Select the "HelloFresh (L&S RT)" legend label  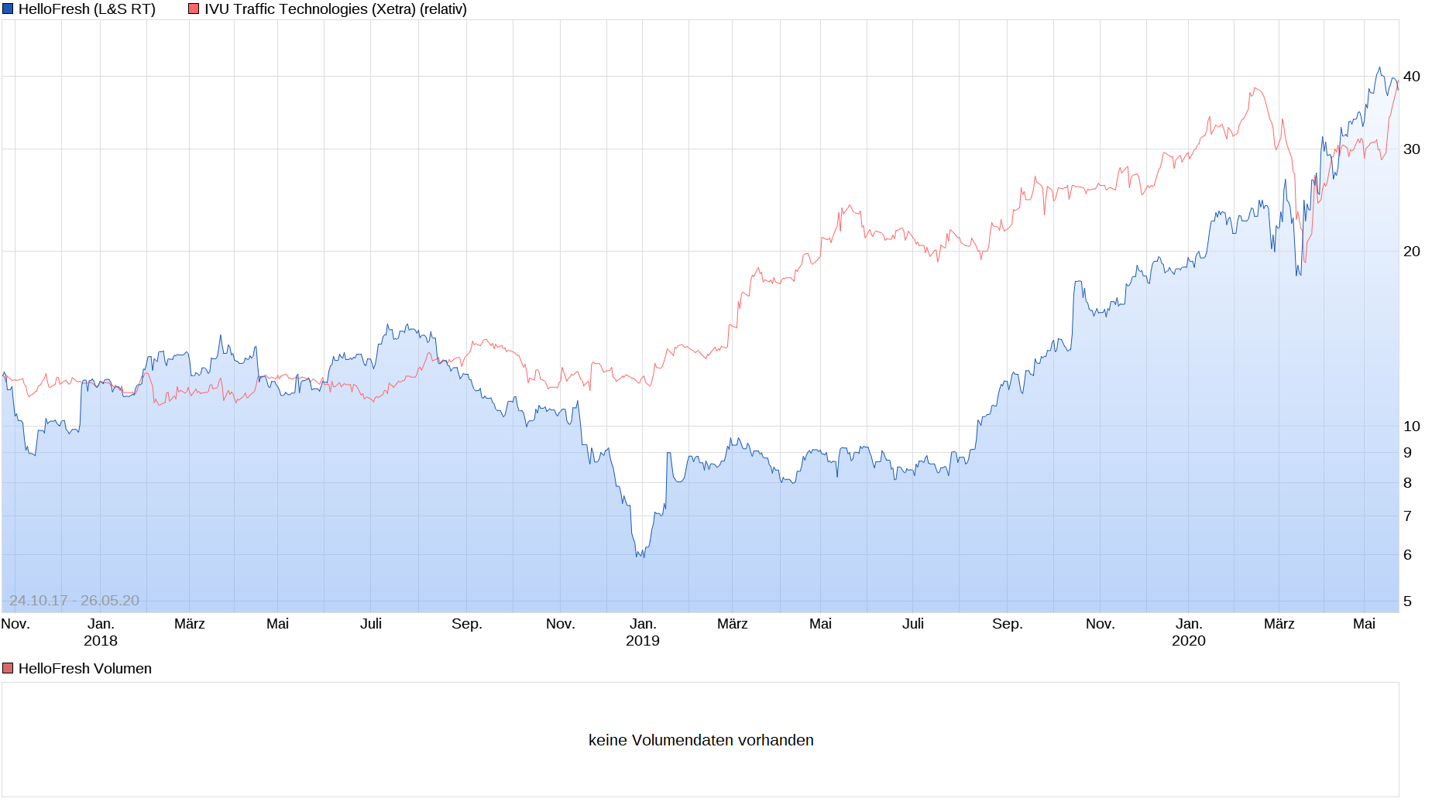click(x=87, y=9)
